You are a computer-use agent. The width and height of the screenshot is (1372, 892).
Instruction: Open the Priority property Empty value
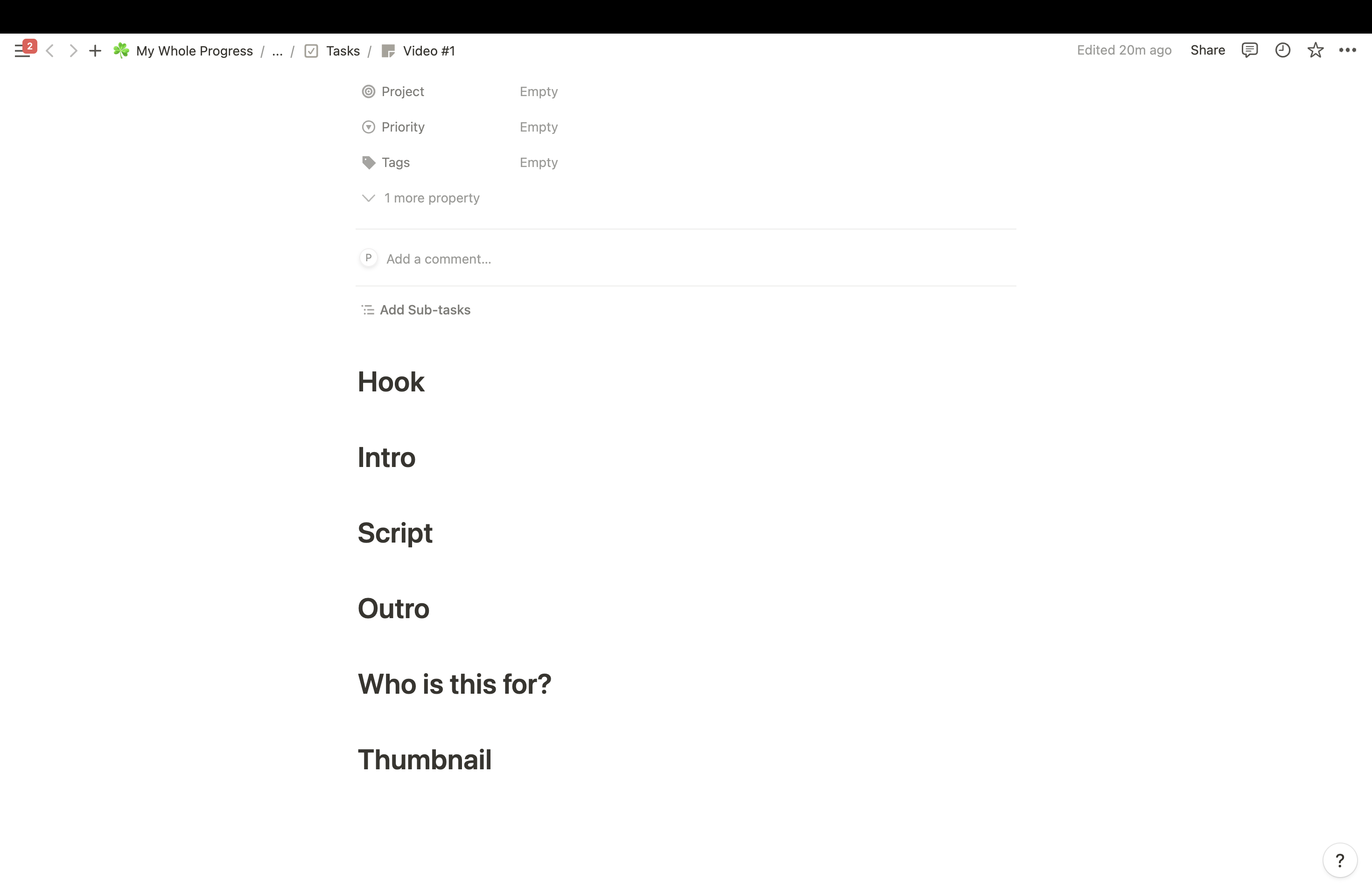coord(539,127)
